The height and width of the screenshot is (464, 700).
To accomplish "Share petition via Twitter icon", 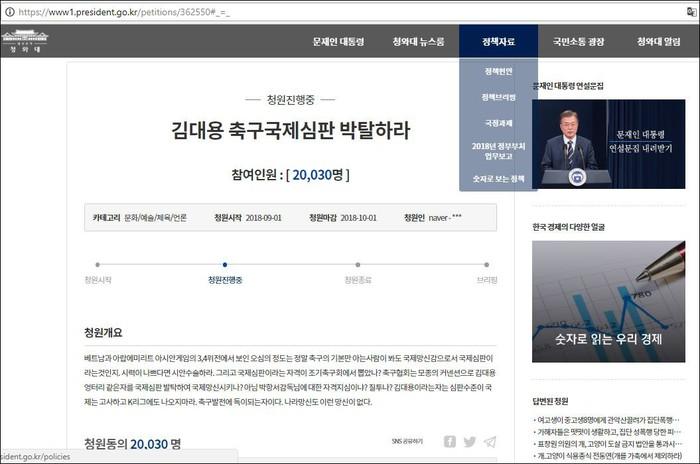I will tap(469, 441).
